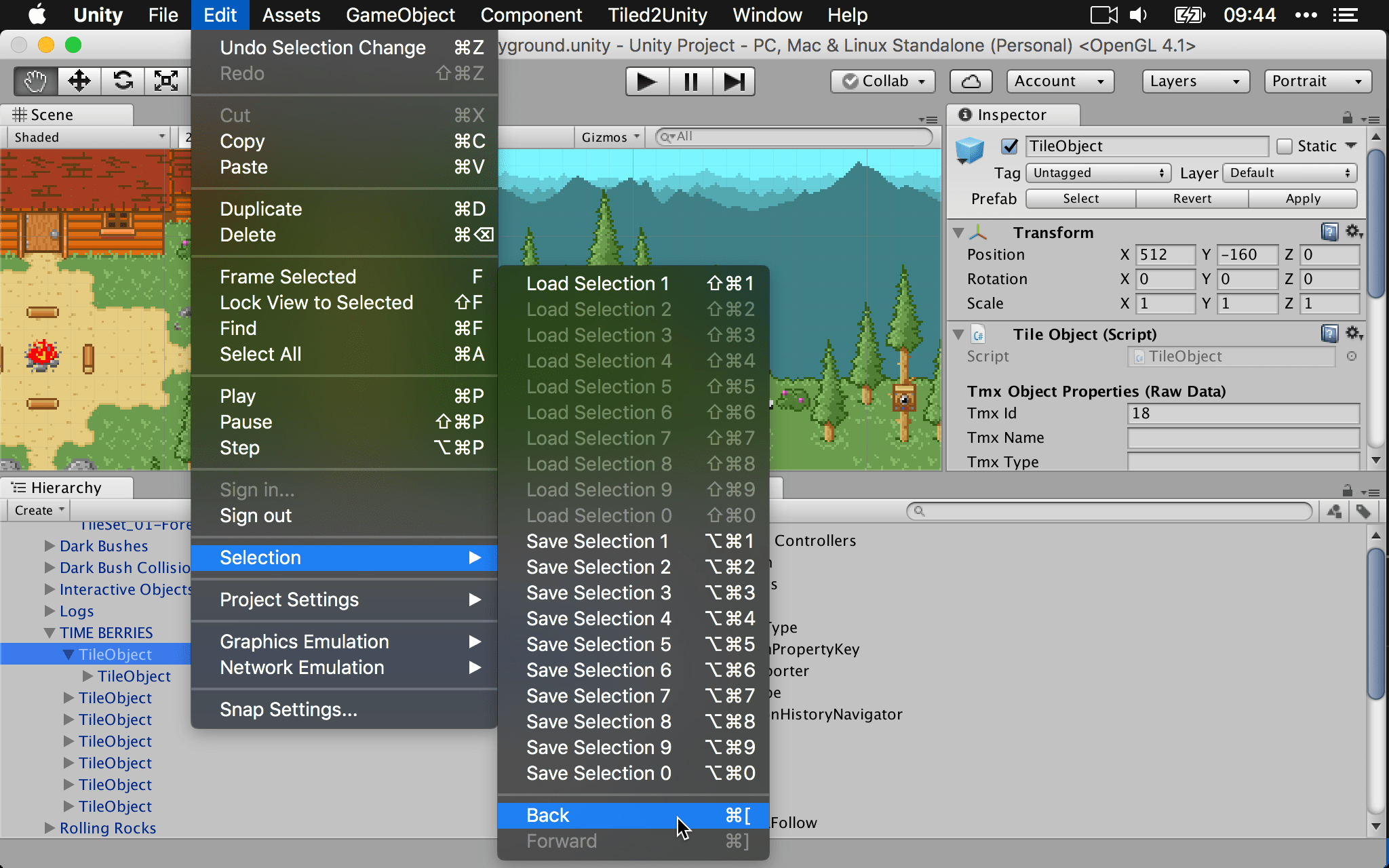Click the Tmx Id input field
The image size is (1389, 868).
click(1244, 412)
